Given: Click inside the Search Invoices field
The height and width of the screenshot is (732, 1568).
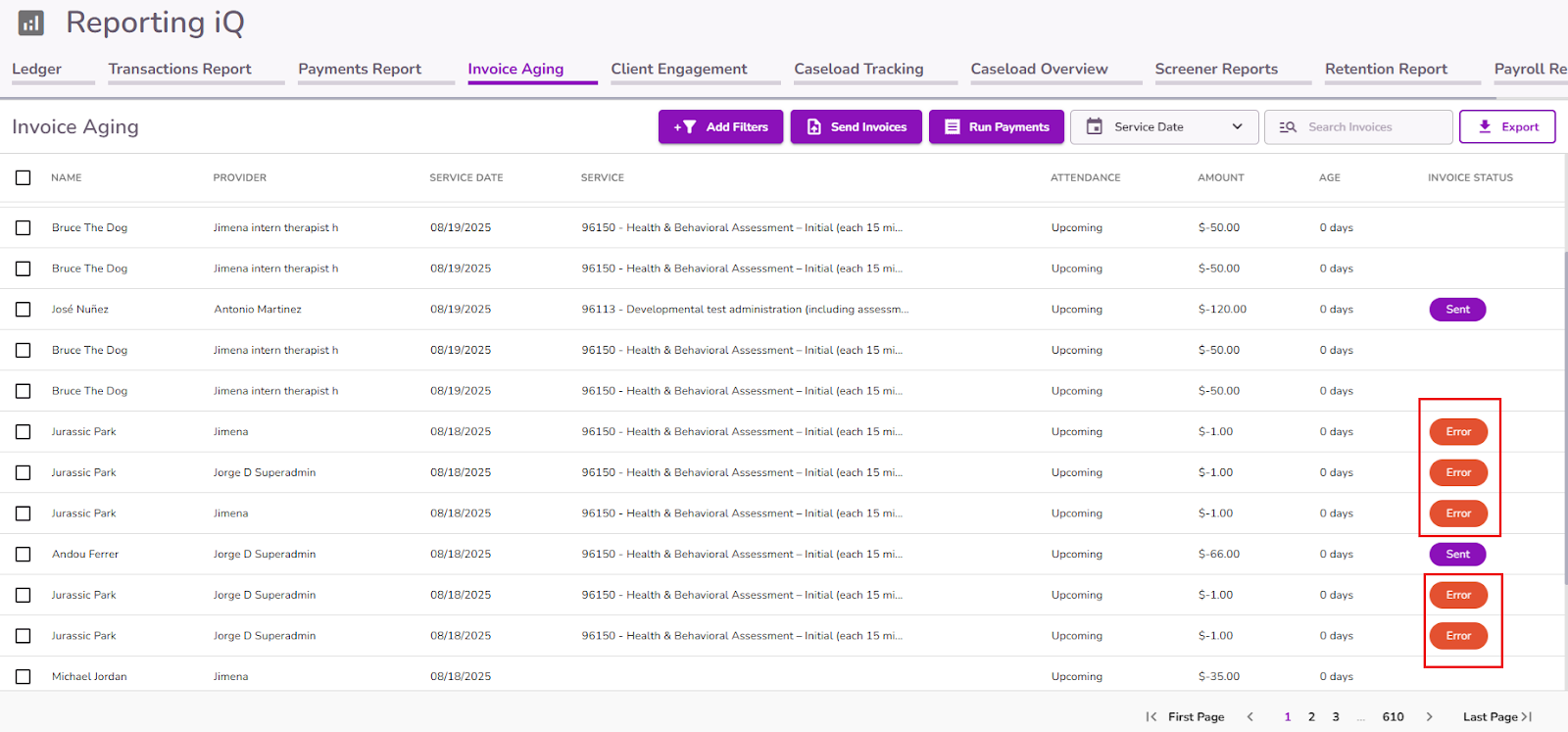Looking at the screenshot, I should (x=1358, y=126).
